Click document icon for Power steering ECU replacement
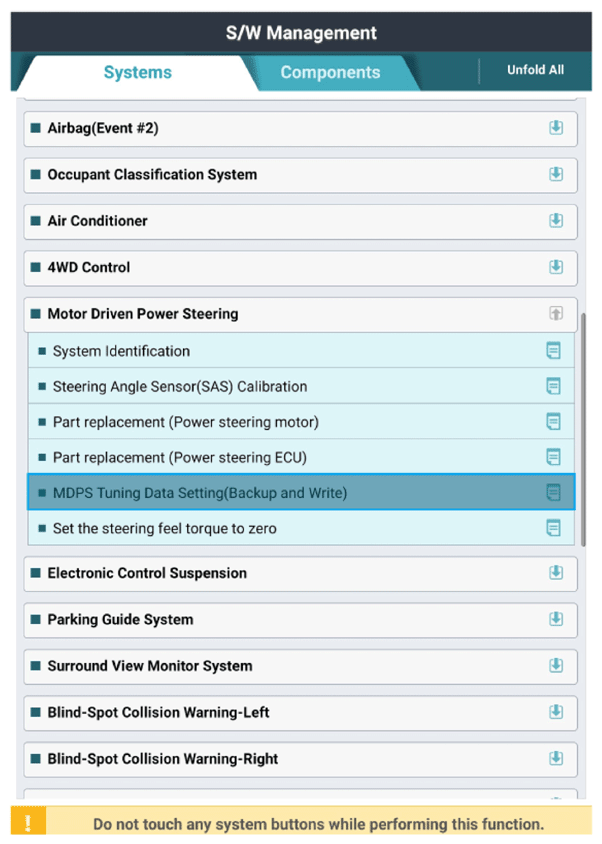602x844 pixels. click(553, 457)
